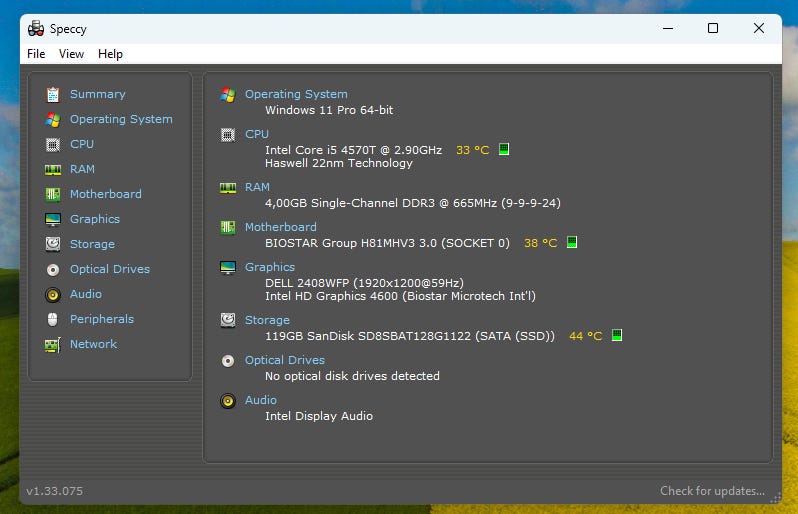
Task: Click the No optical disk drives detected text
Action: pos(352,376)
